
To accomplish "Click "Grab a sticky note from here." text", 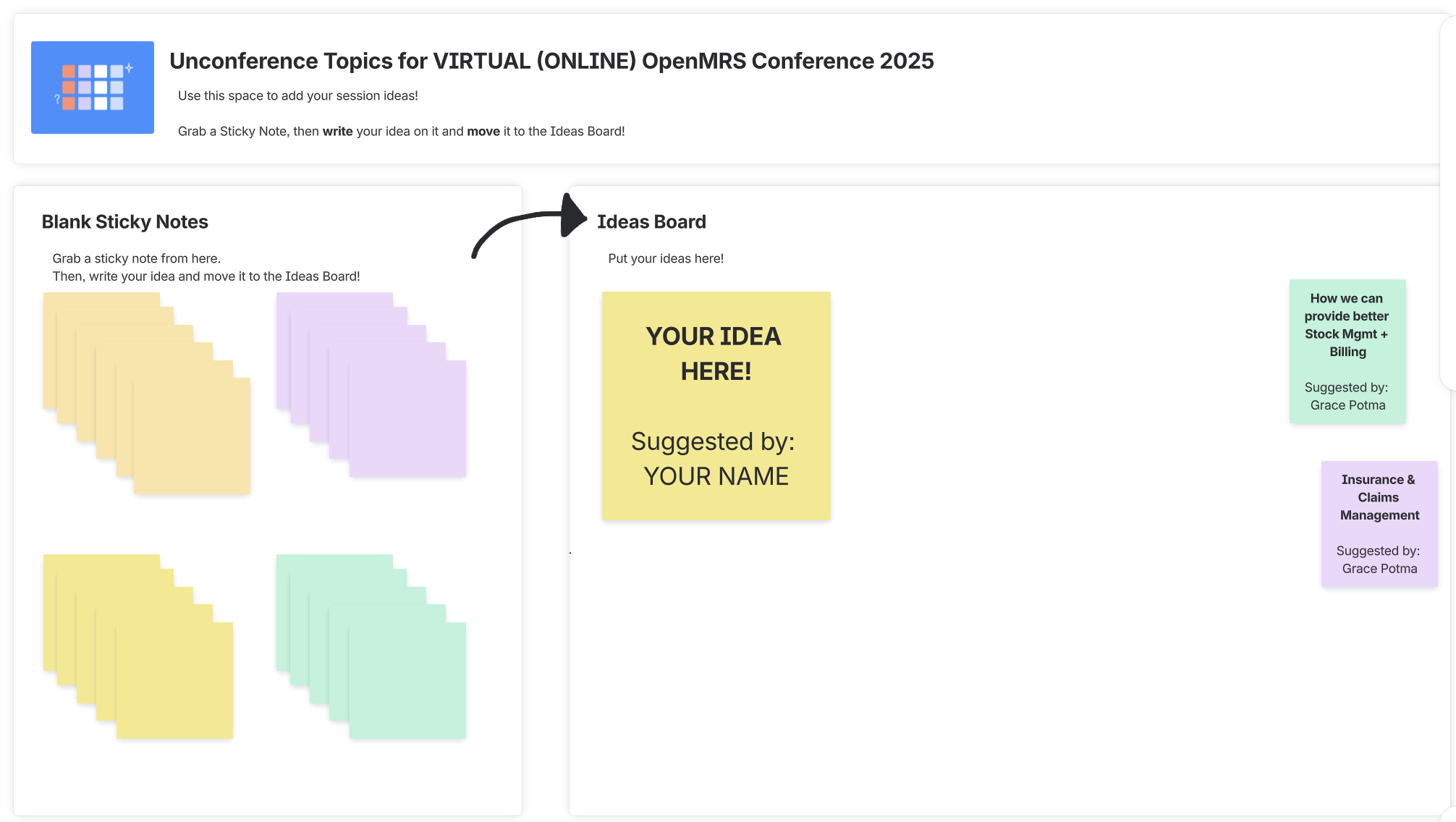I will pyautogui.click(x=136, y=258).
